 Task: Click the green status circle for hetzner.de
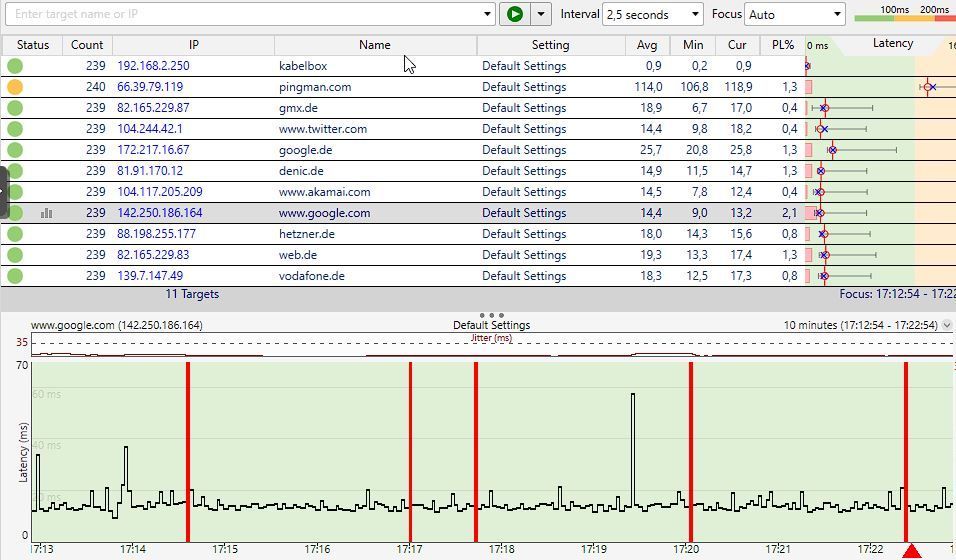15,234
